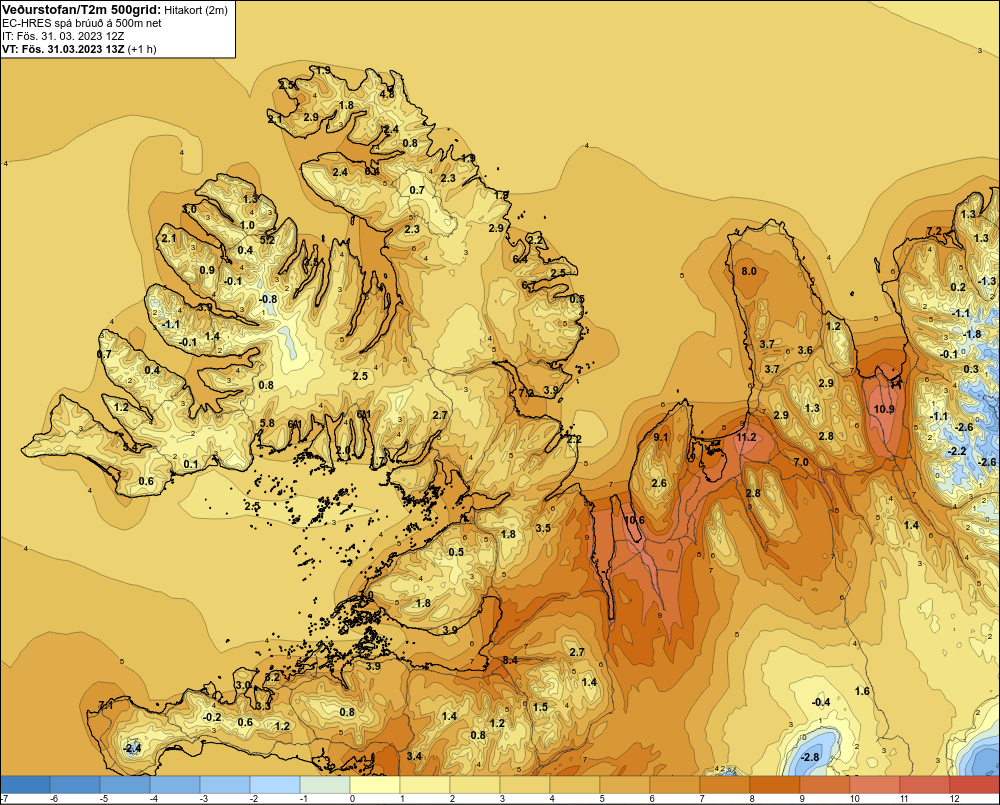Screen dimensions: 1000x805
Task: Pick legend swatch between -7 and -6
Action: [25, 785]
